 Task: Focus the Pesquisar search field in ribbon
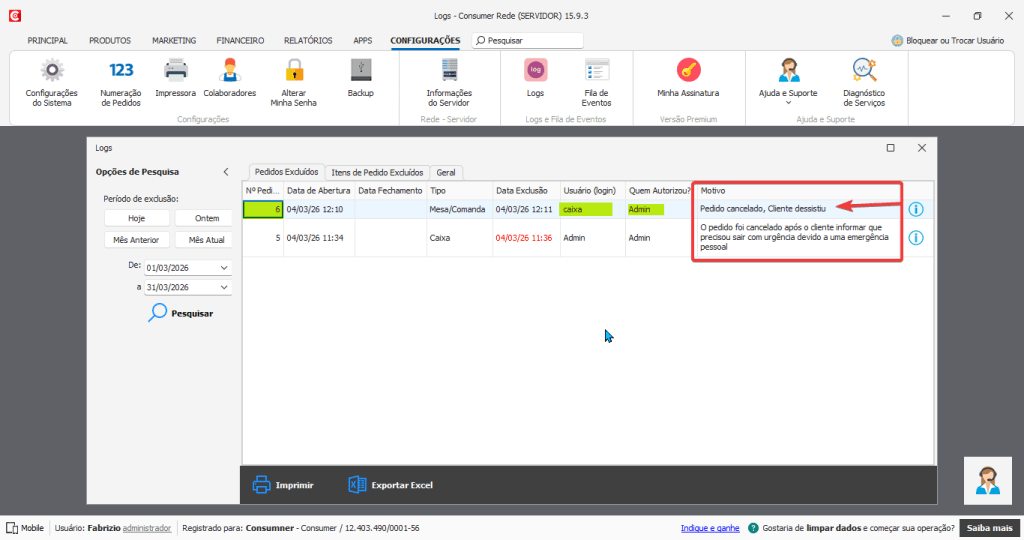click(528, 40)
